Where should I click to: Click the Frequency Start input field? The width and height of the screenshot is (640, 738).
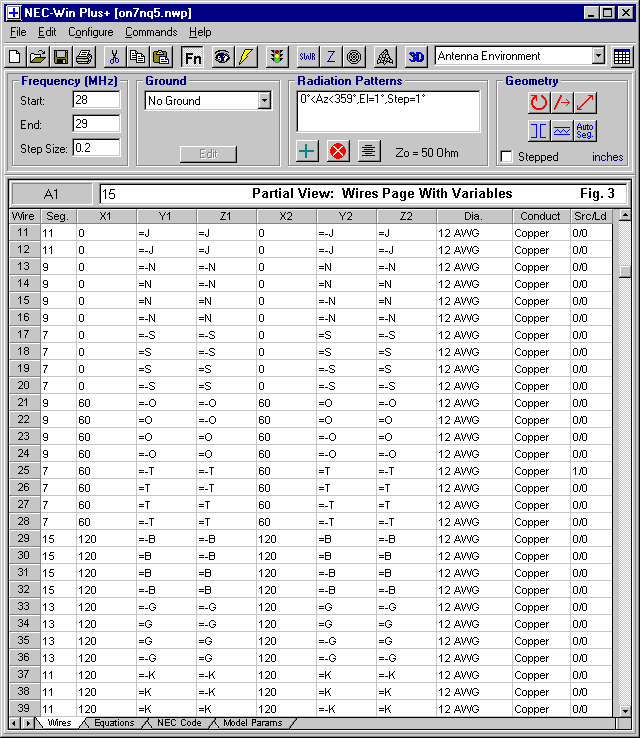pyautogui.click(x=96, y=100)
